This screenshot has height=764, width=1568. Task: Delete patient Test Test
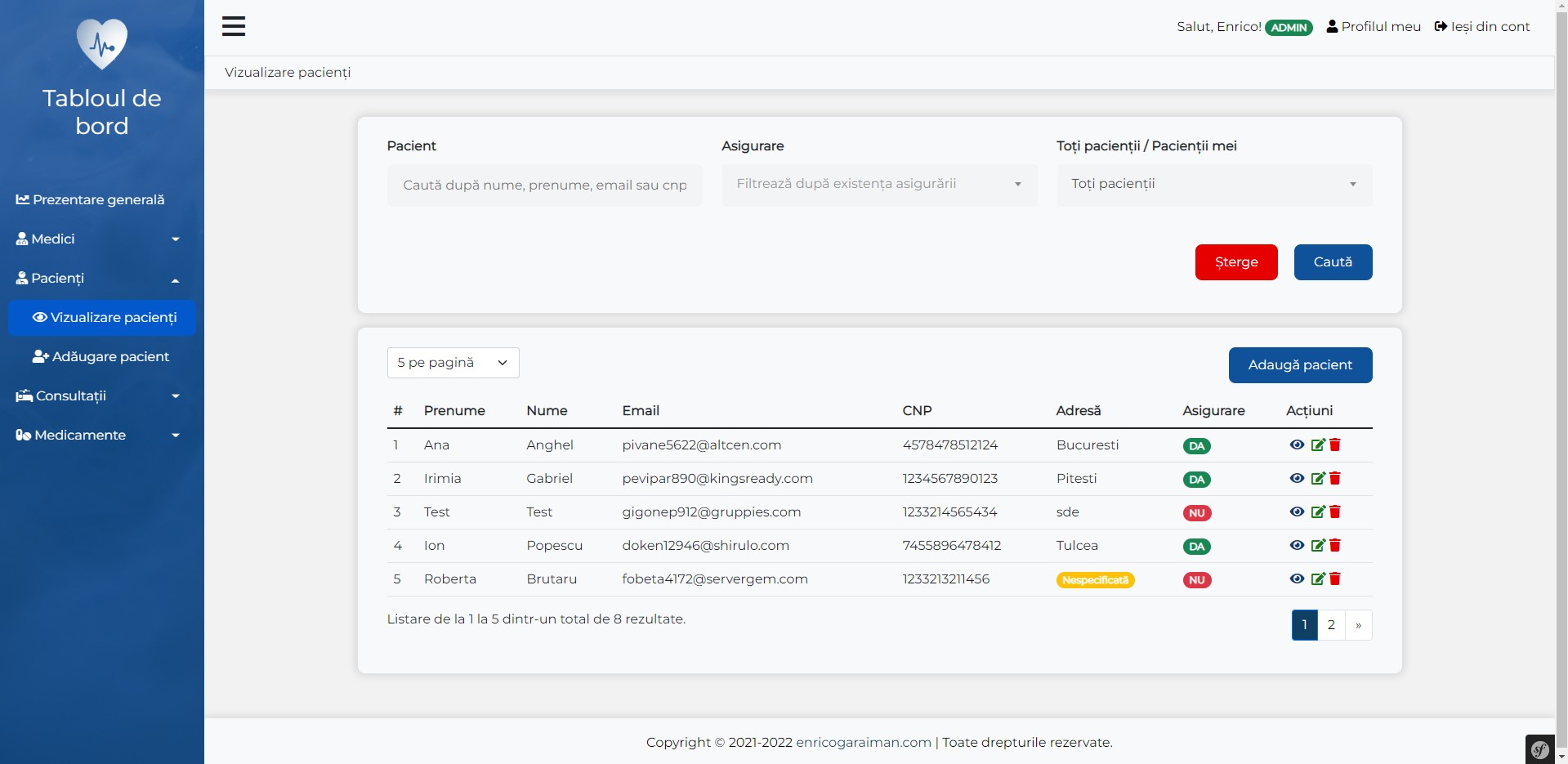1335,512
